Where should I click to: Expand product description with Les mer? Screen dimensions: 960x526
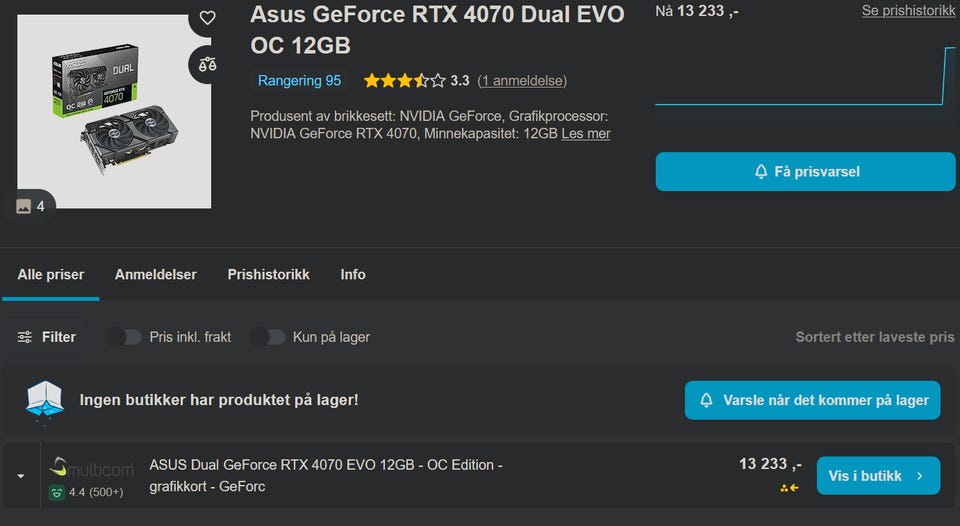586,133
